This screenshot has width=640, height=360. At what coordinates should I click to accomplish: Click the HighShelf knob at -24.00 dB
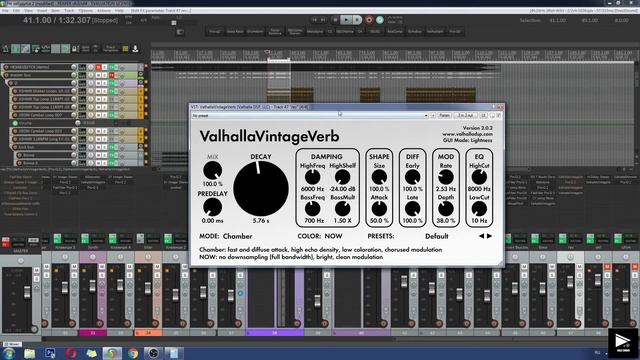pyautogui.click(x=342, y=177)
